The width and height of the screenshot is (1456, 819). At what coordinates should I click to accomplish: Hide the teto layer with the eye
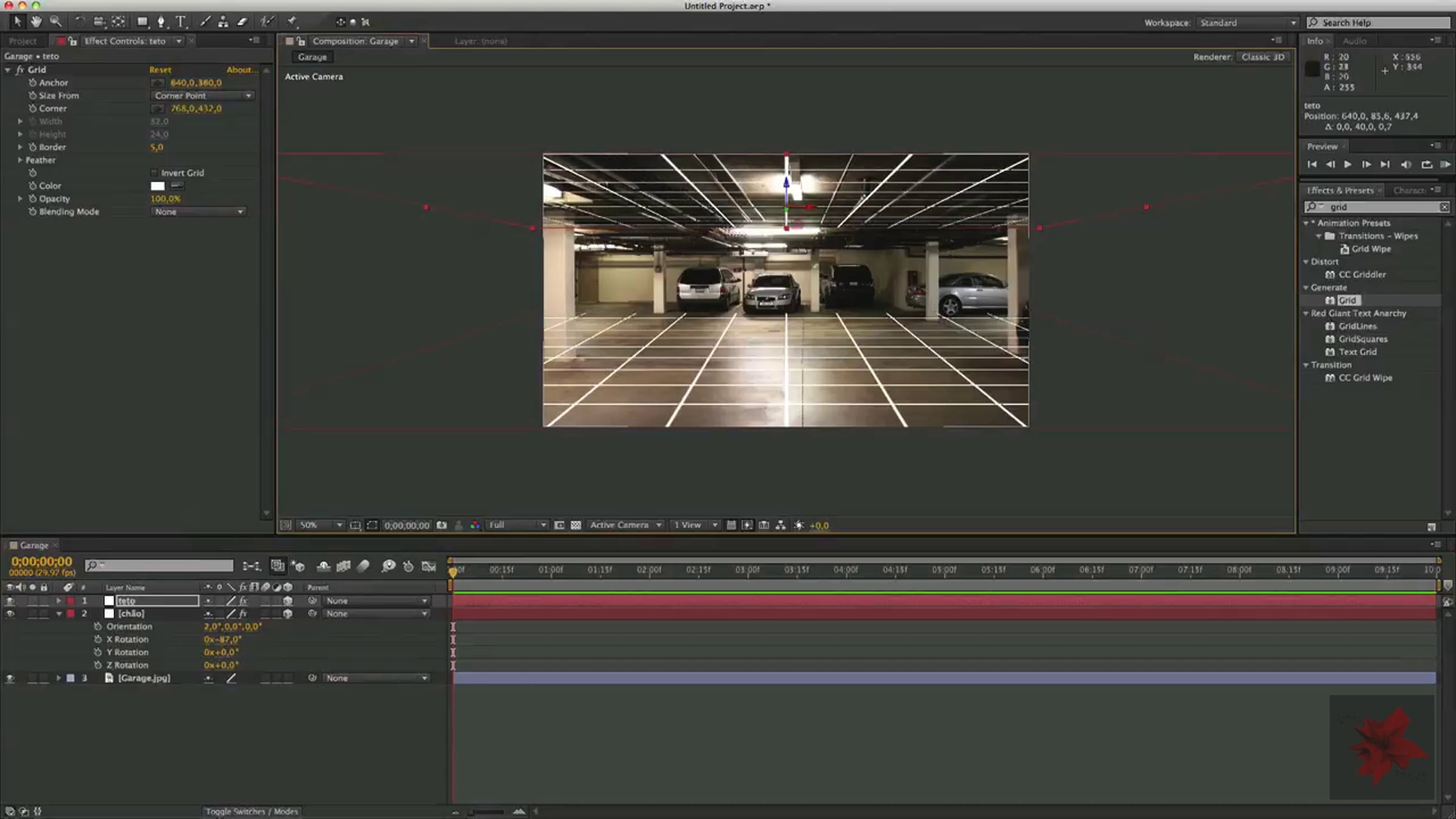10,601
